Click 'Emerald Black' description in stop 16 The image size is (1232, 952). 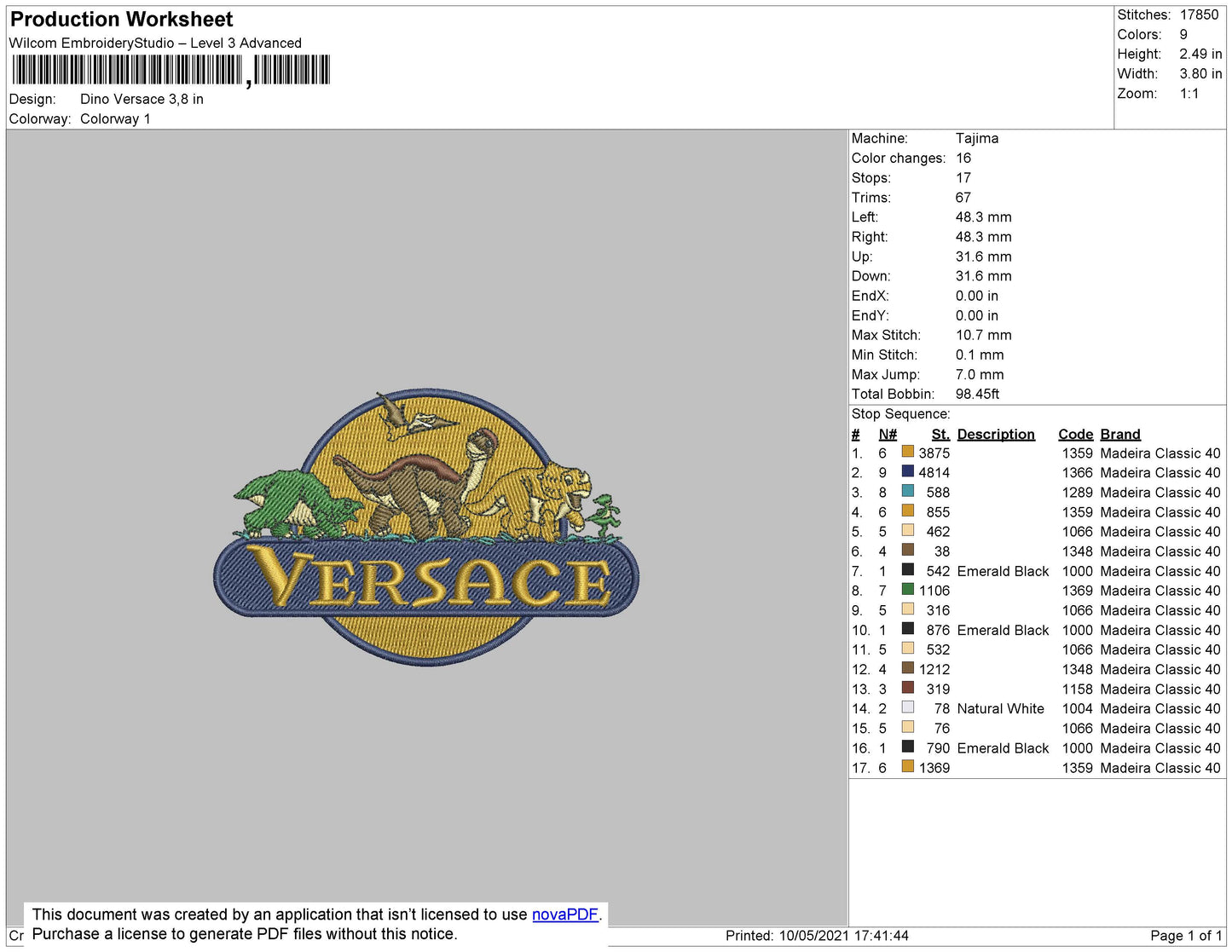[1003, 747]
